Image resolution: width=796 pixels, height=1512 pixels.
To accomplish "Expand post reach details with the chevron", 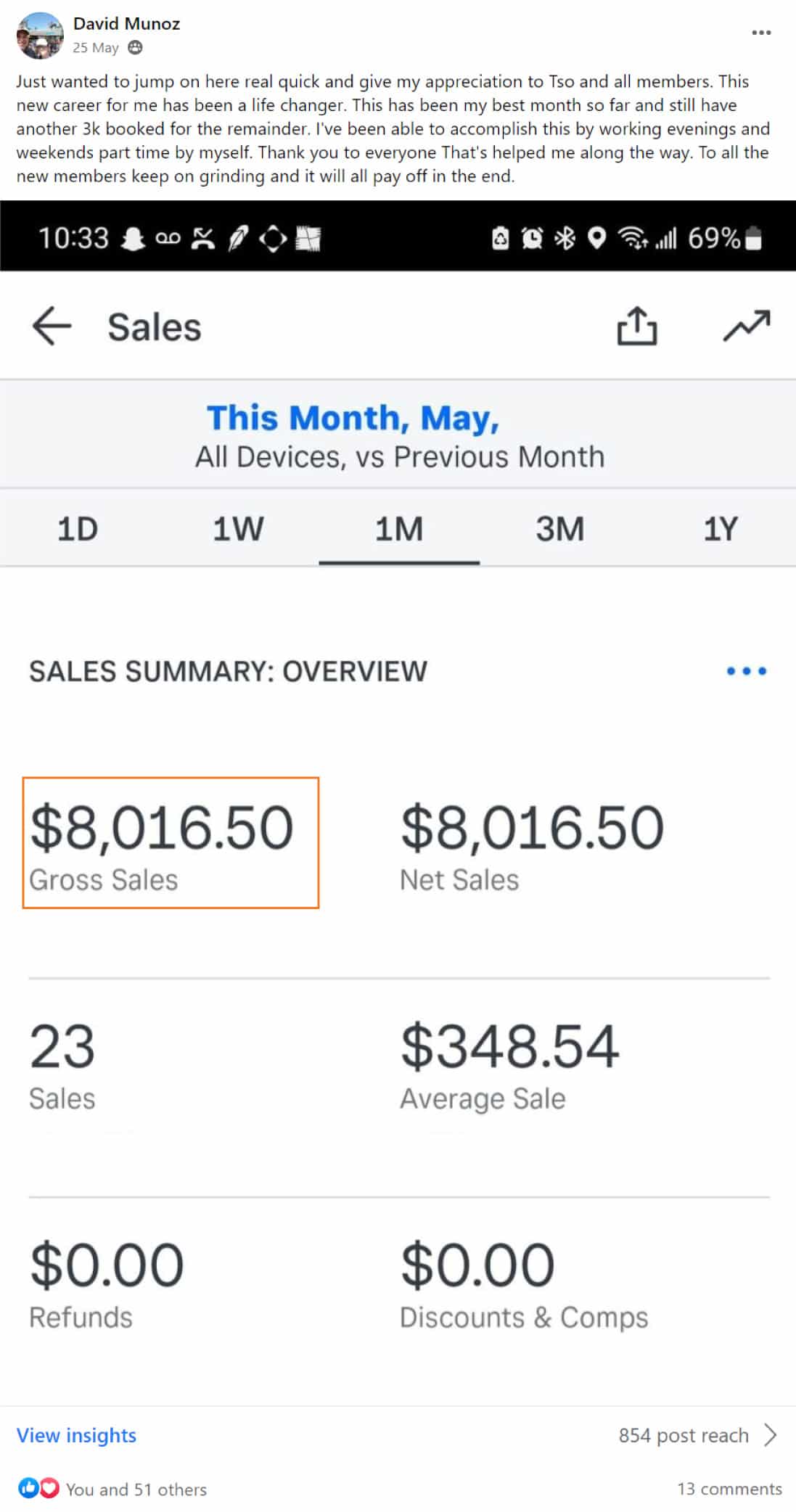I will coord(771,1435).
